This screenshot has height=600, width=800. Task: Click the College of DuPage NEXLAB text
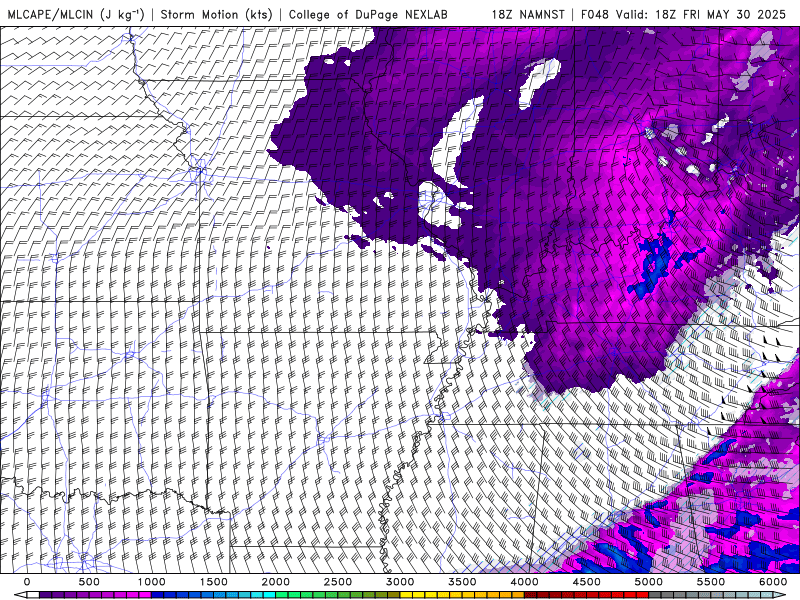pyautogui.click(x=368, y=14)
